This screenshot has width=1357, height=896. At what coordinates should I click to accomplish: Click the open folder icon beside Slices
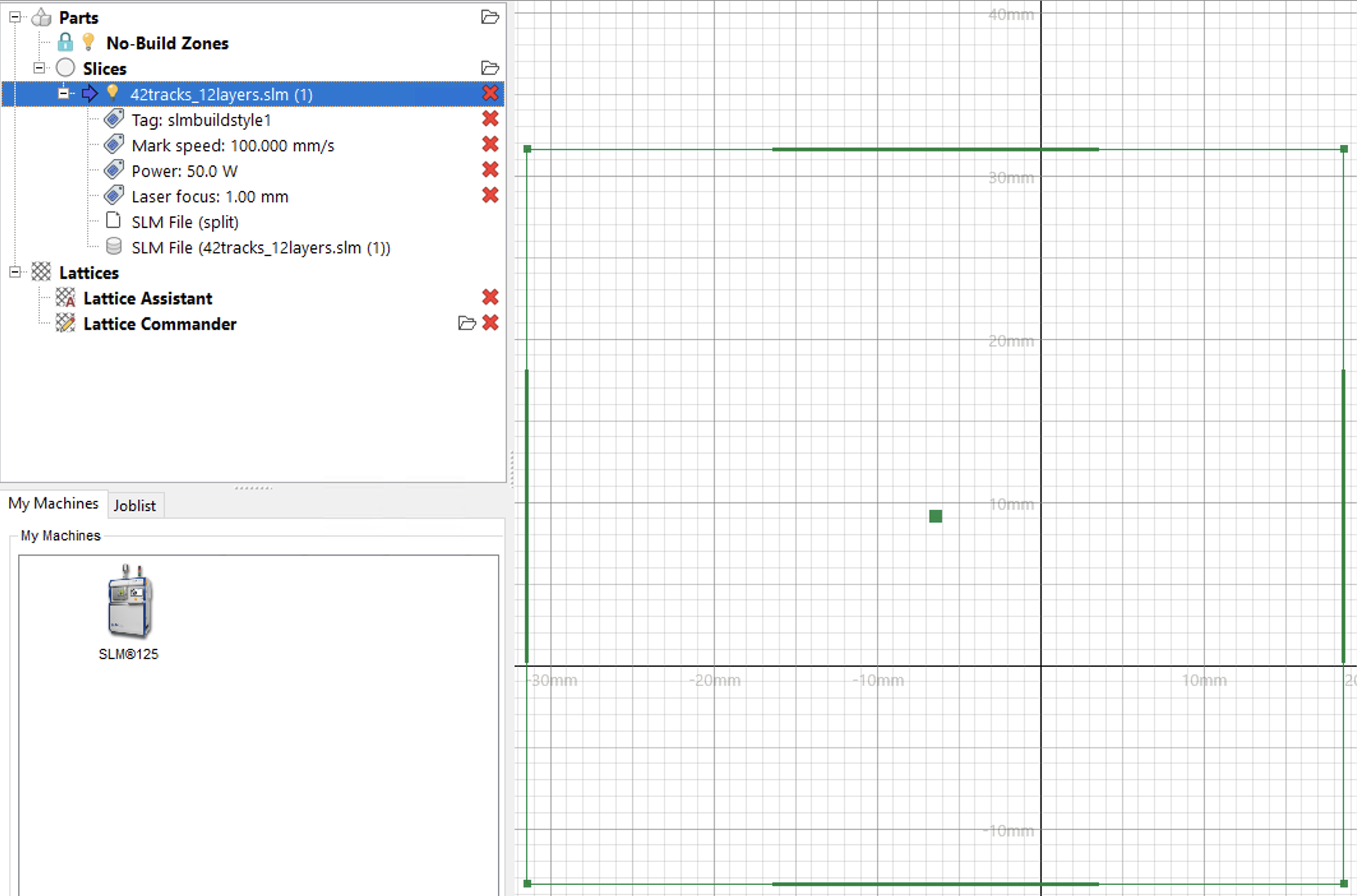(490, 68)
